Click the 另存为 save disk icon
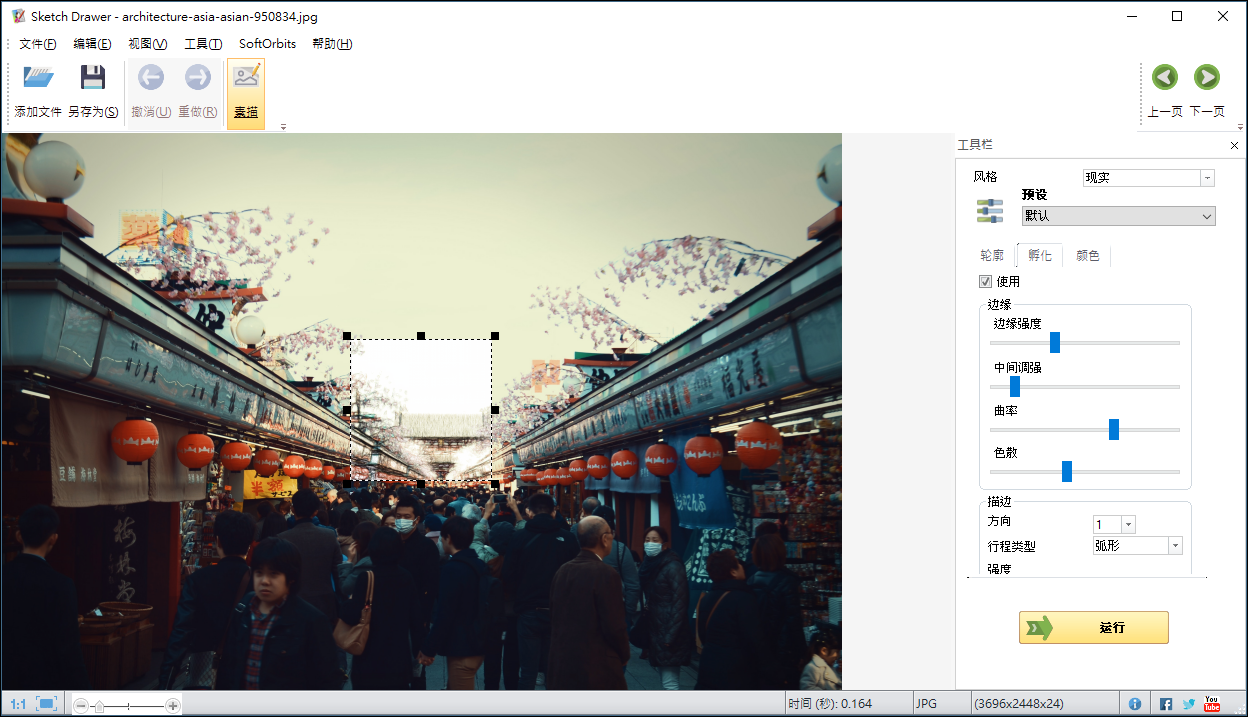The width and height of the screenshot is (1248, 717). pos(93,78)
